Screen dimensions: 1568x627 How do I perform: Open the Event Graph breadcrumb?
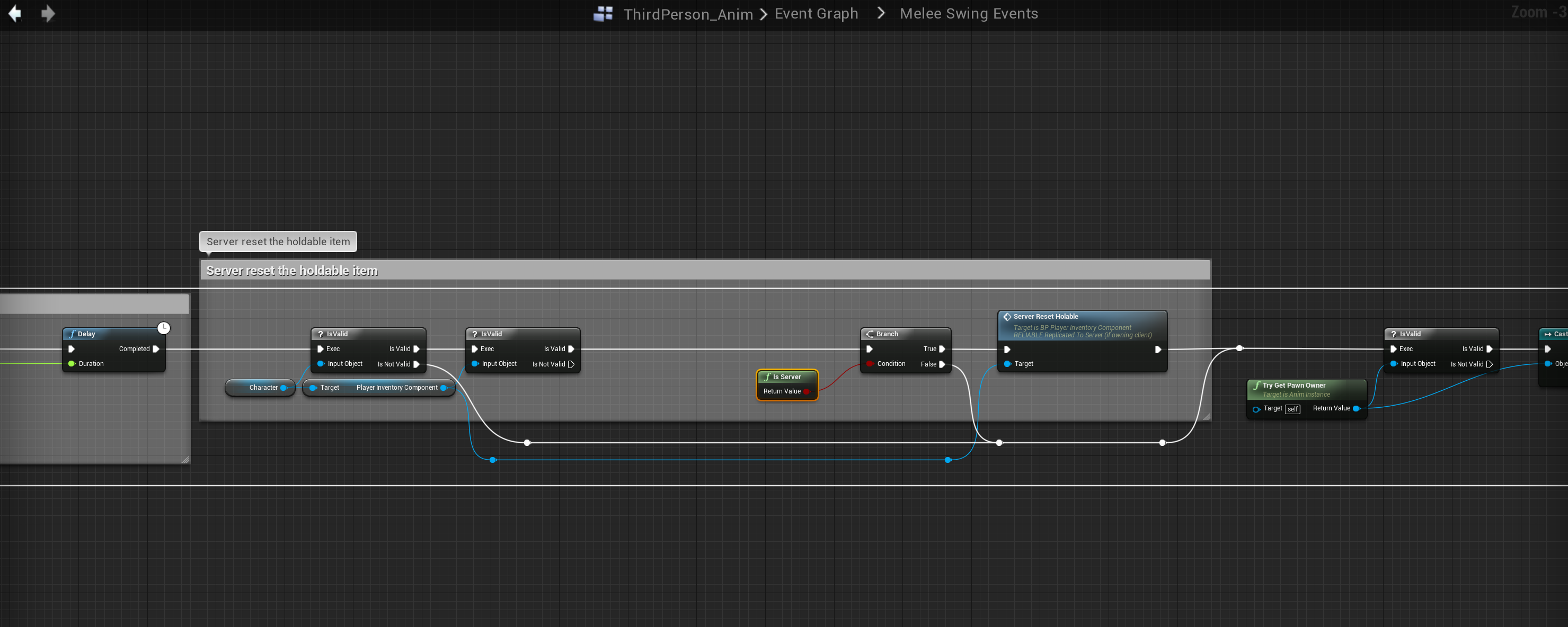[x=816, y=13]
